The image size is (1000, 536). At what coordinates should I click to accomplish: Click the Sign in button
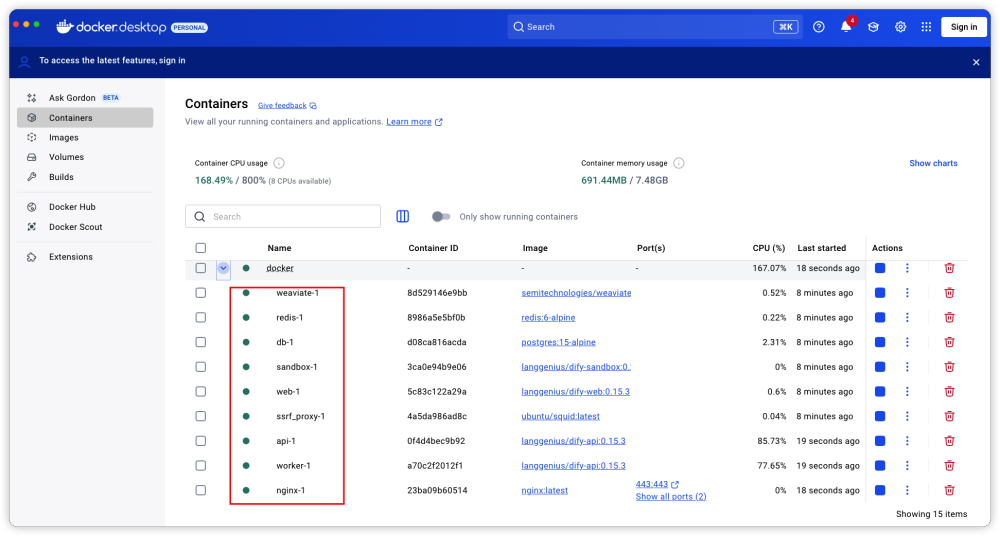tap(963, 27)
